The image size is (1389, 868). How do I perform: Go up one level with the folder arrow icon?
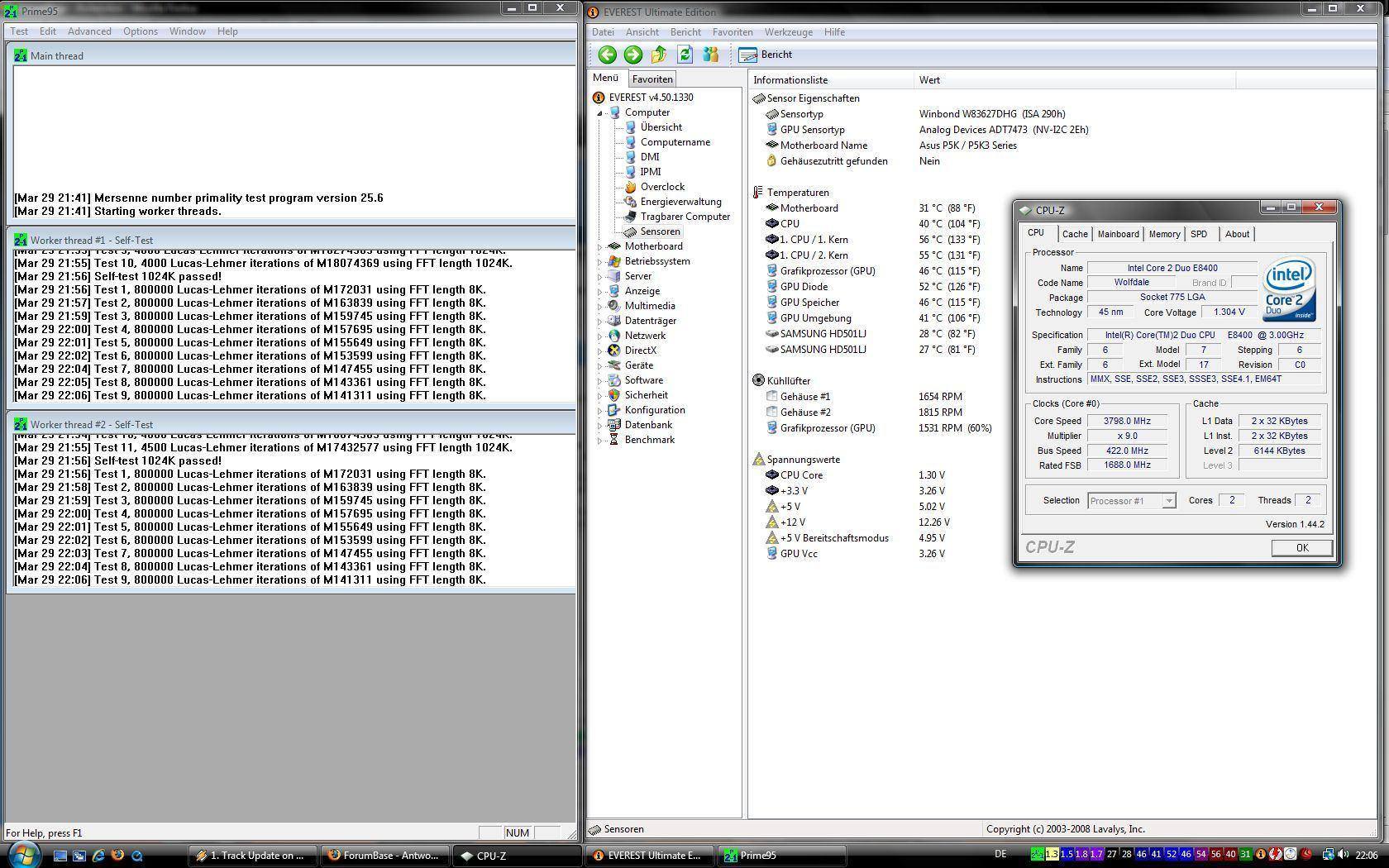click(659, 55)
